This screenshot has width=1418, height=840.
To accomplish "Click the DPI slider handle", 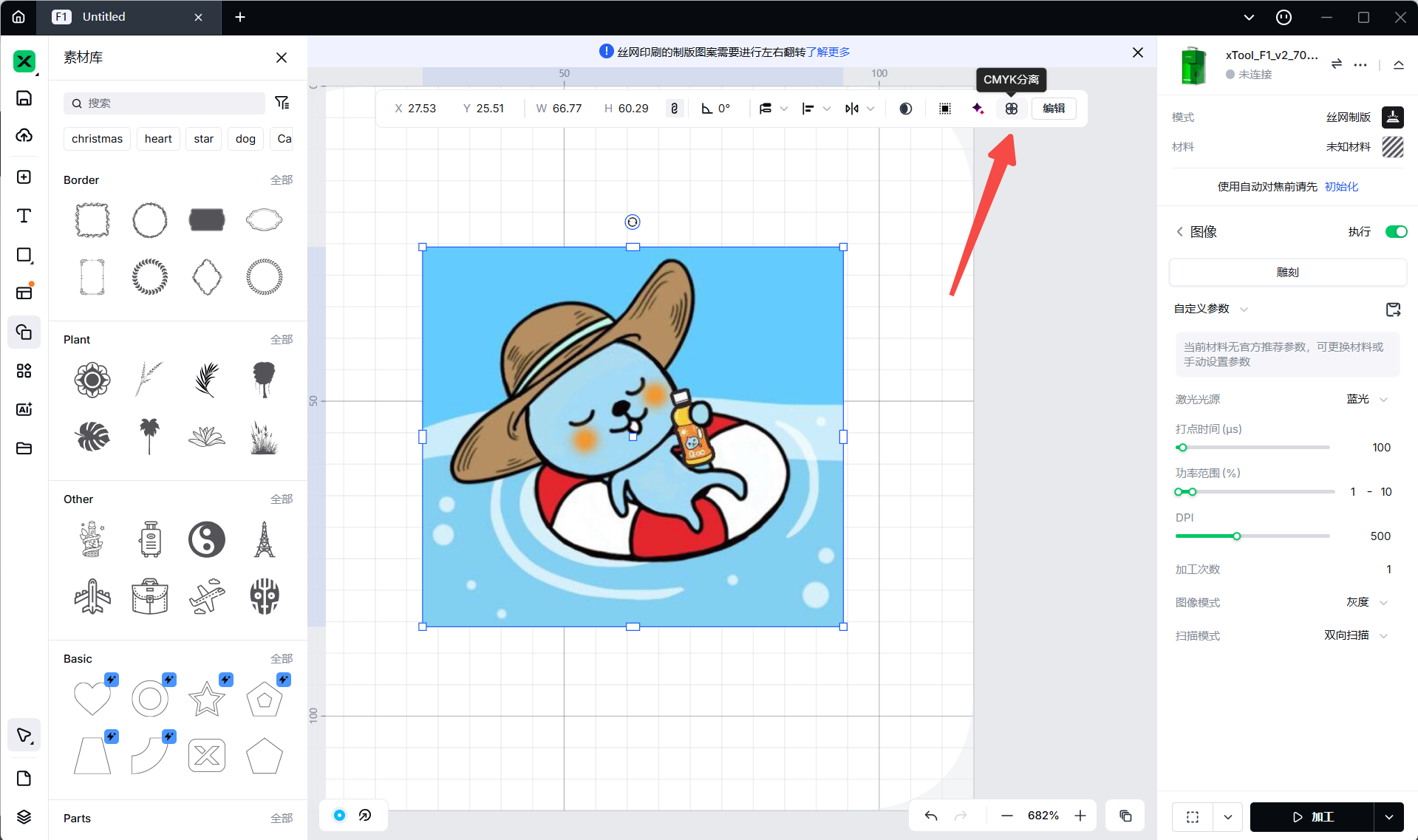I will tap(1236, 536).
